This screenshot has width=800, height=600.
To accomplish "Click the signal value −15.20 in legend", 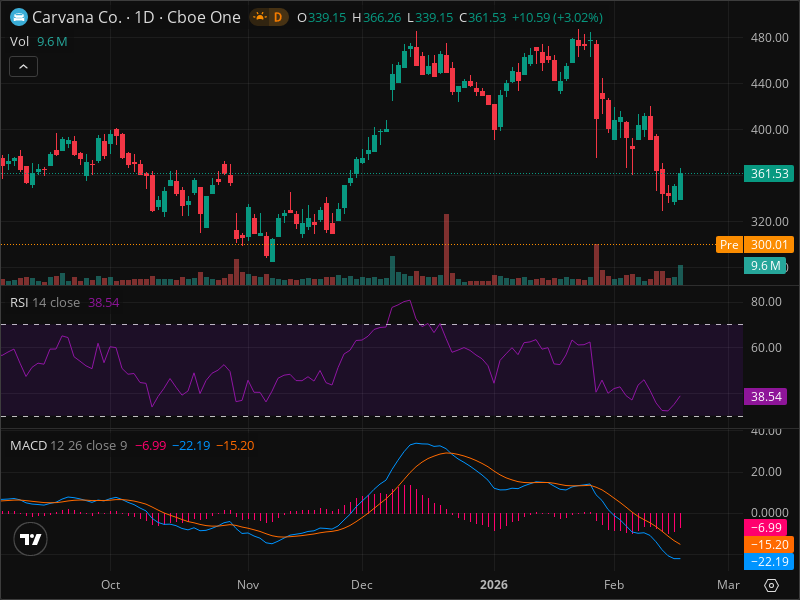I will [x=235, y=445].
